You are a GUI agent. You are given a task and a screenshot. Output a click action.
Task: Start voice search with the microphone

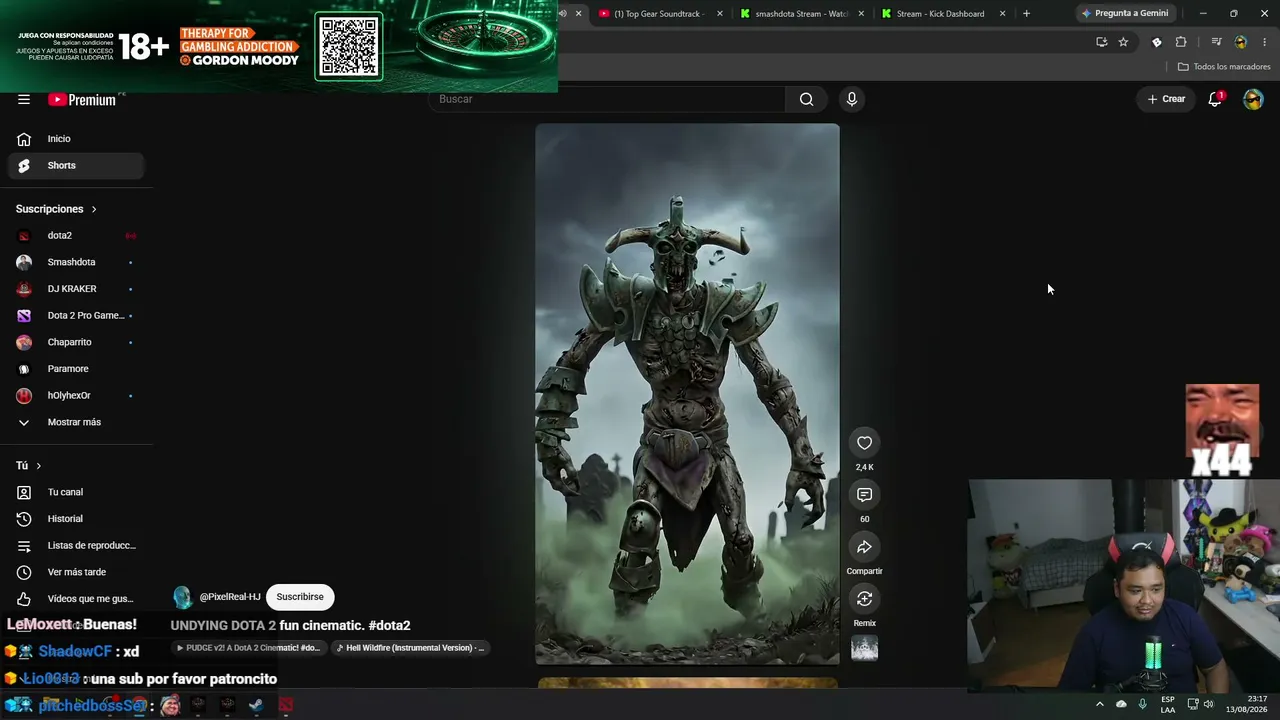click(852, 99)
